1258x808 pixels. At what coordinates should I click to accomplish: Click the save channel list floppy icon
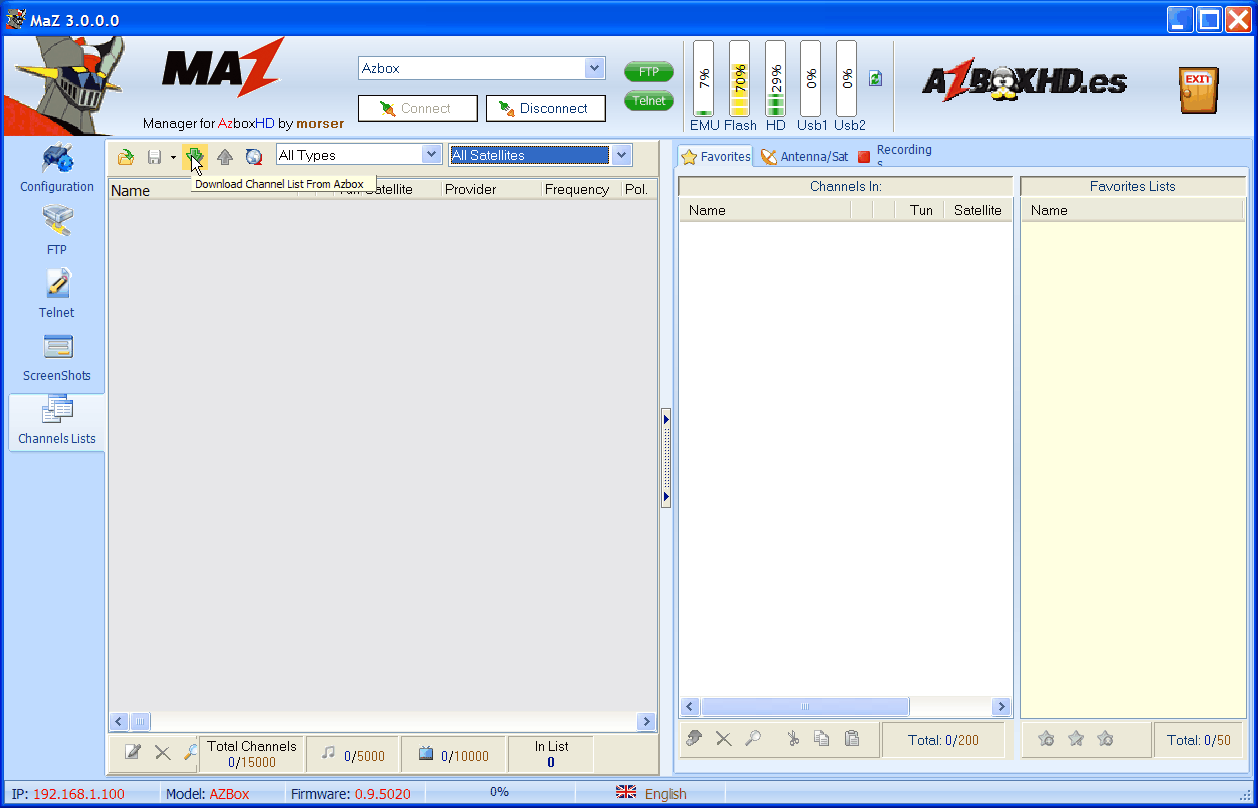pos(155,156)
